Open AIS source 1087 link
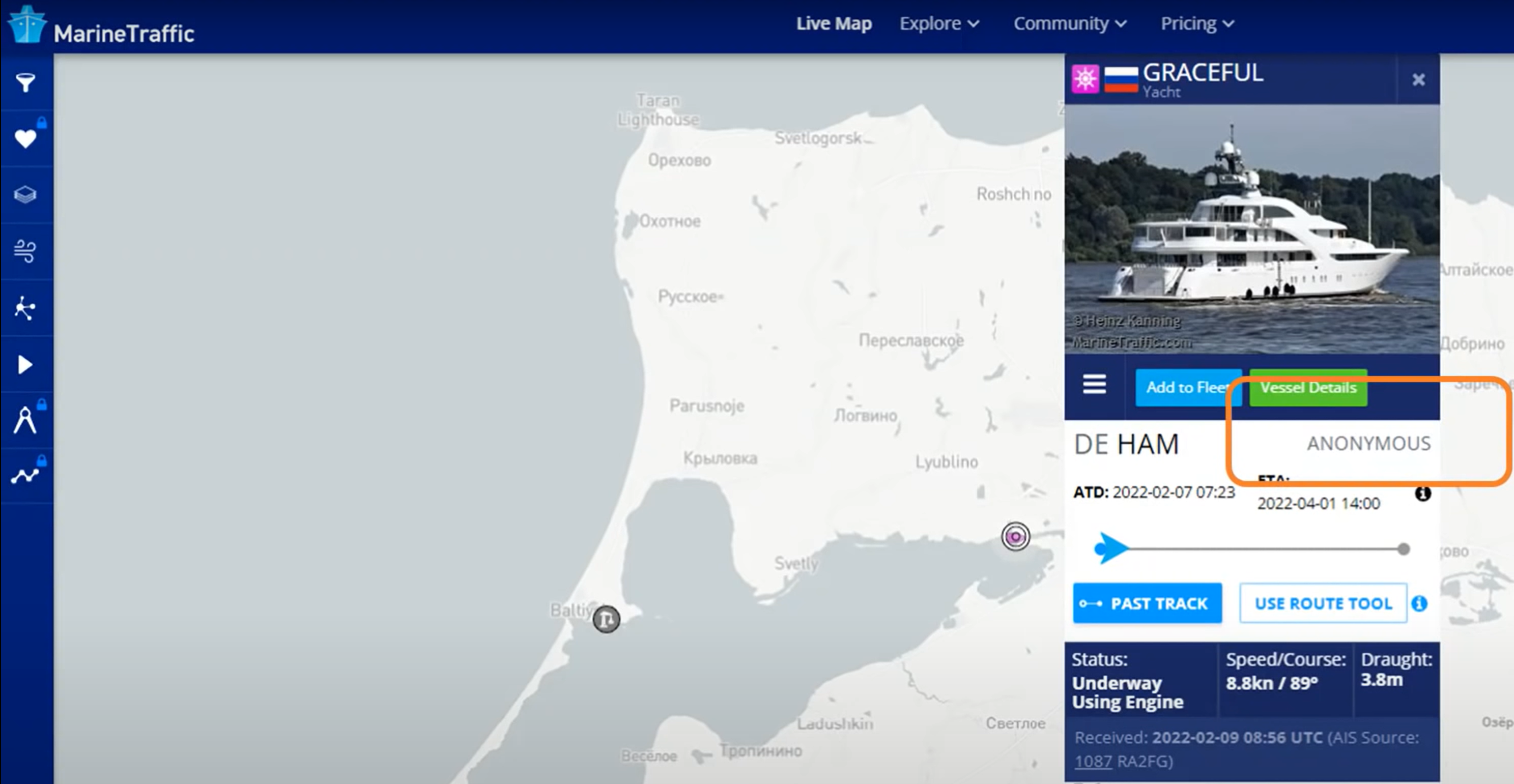The height and width of the screenshot is (784, 1514). point(1093,761)
